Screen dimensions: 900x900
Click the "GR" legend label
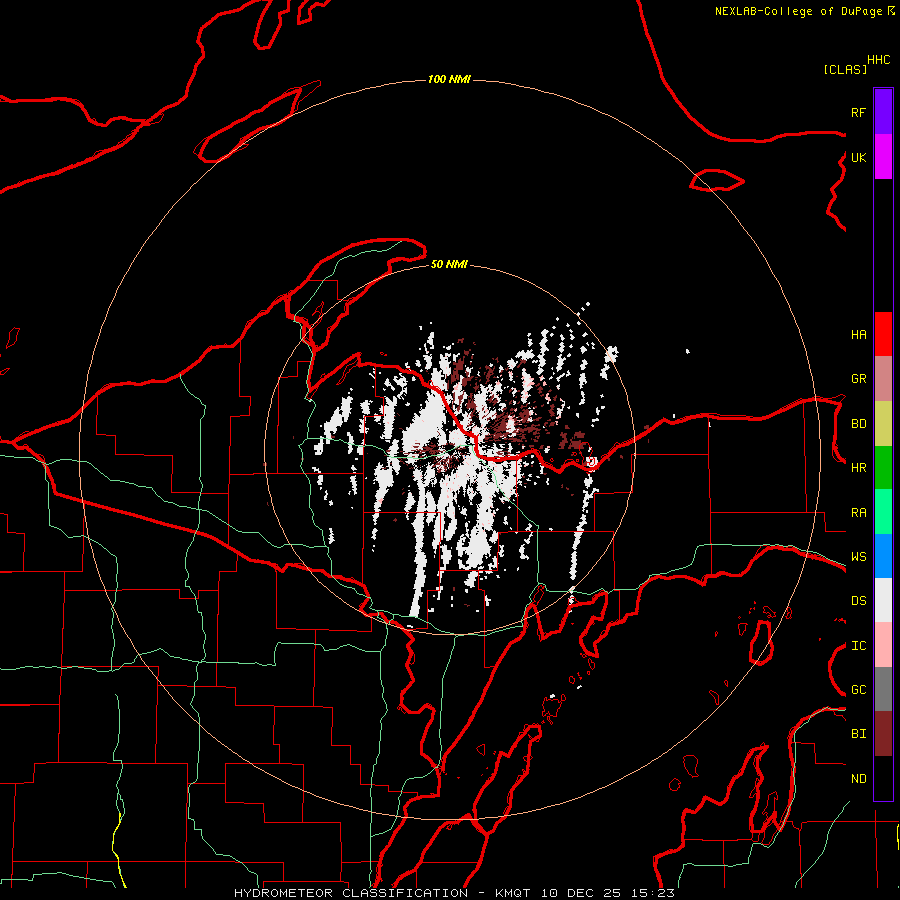859,379
